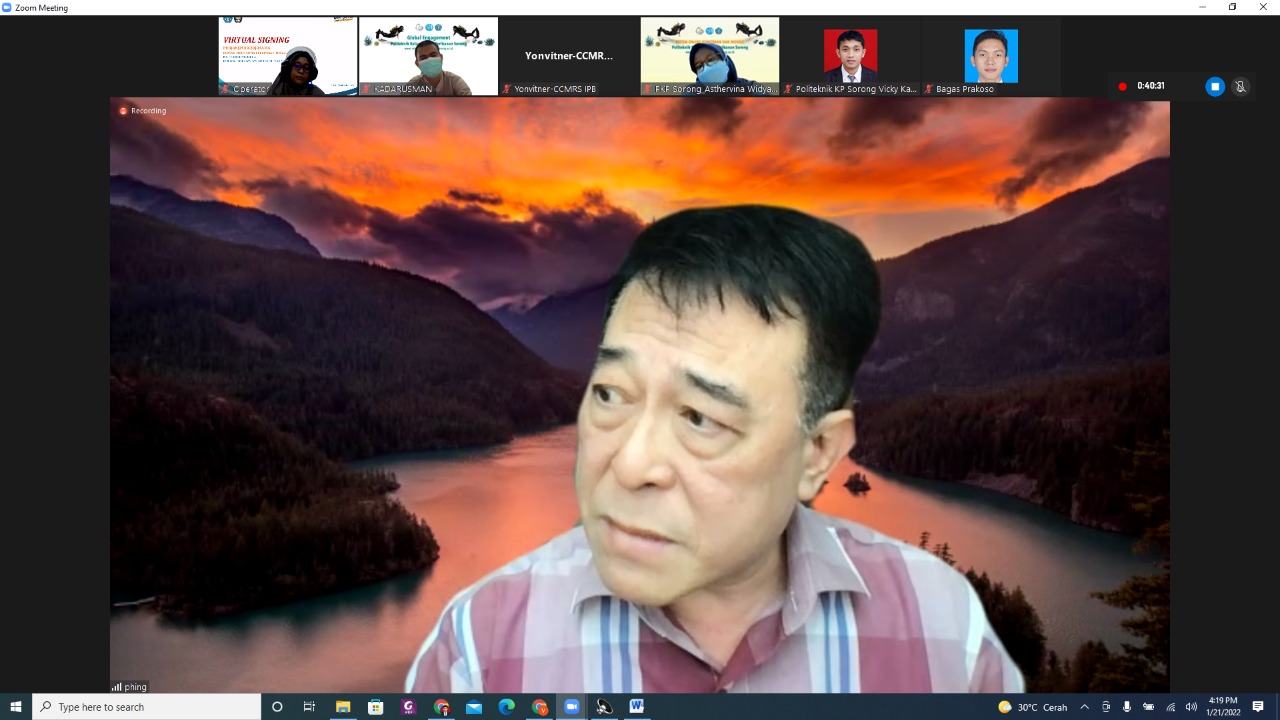Select the Yonvitner-CCMRS IPB participant tile

[569, 56]
